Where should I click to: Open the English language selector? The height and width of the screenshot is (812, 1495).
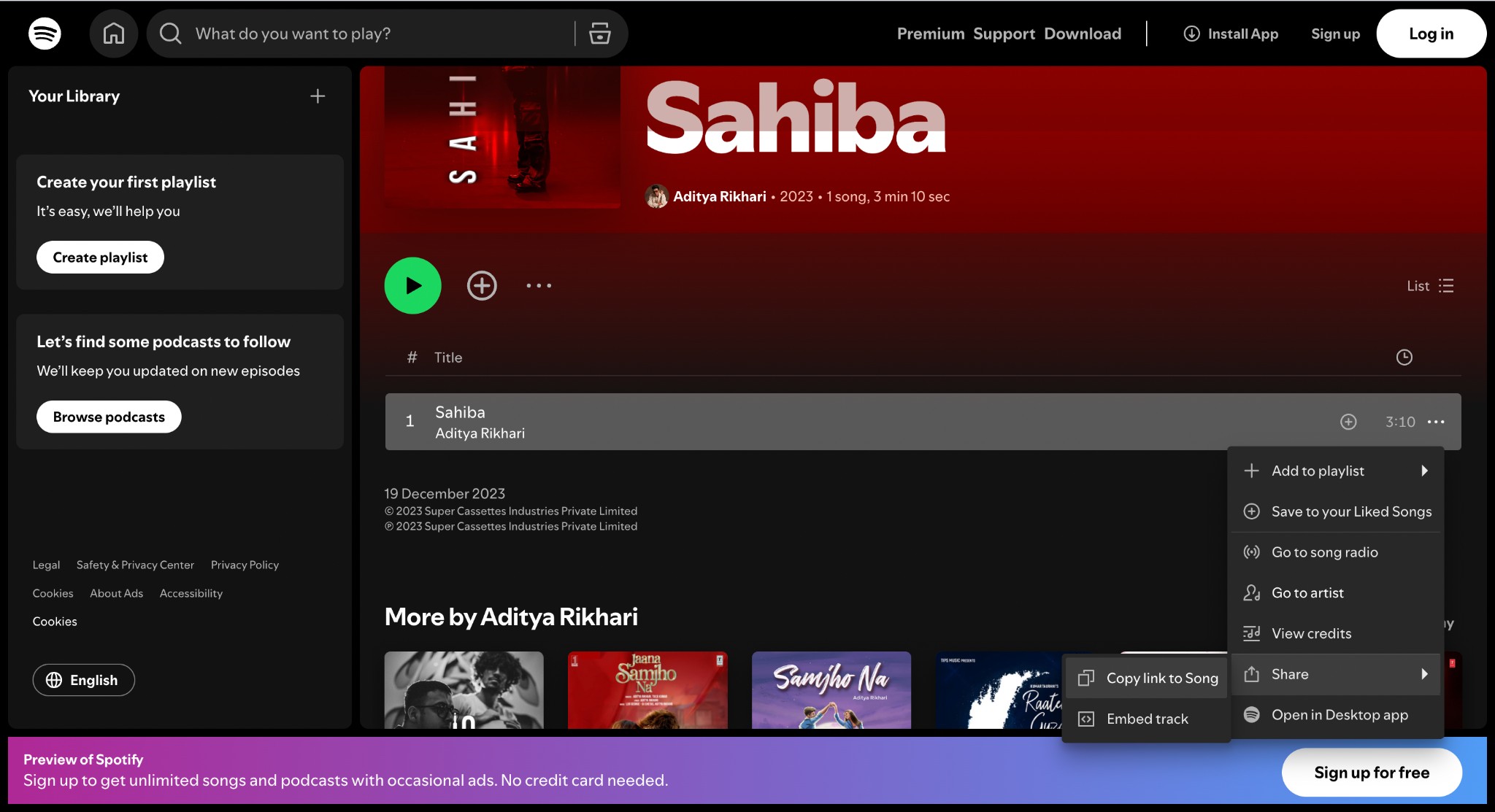[84, 680]
